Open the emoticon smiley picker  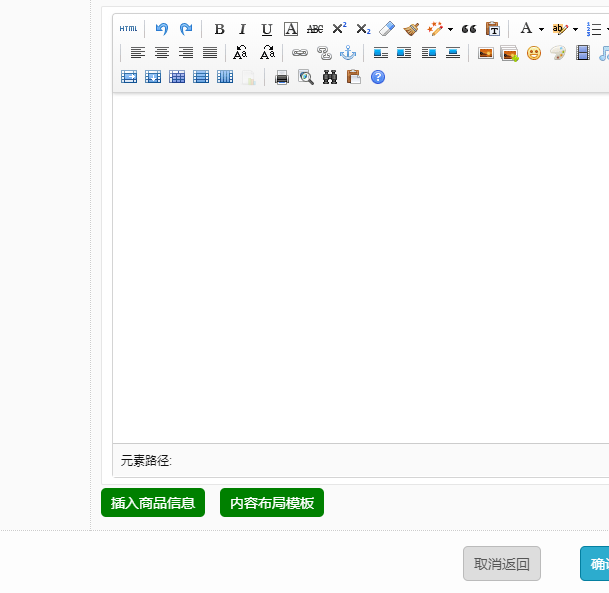[x=534, y=53]
